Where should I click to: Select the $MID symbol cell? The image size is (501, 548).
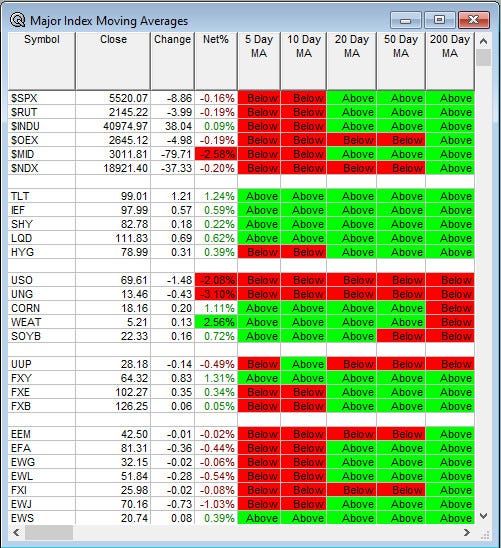pyautogui.click(x=42, y=154)
